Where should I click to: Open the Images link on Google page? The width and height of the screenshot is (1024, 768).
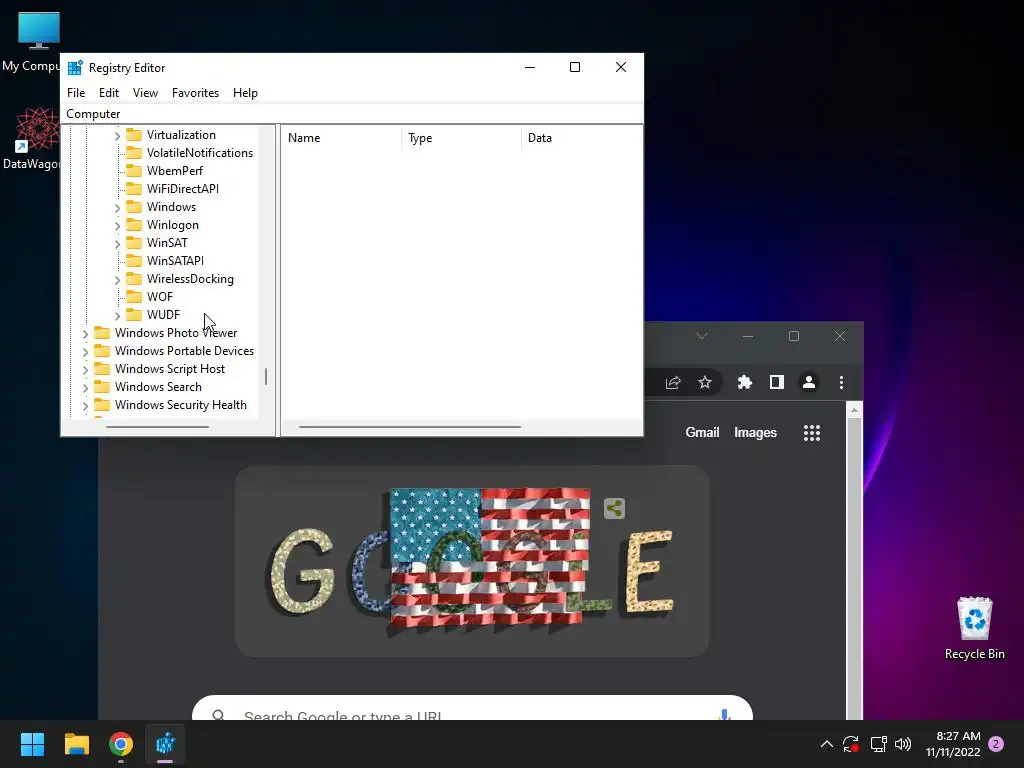tap(755, 432)
